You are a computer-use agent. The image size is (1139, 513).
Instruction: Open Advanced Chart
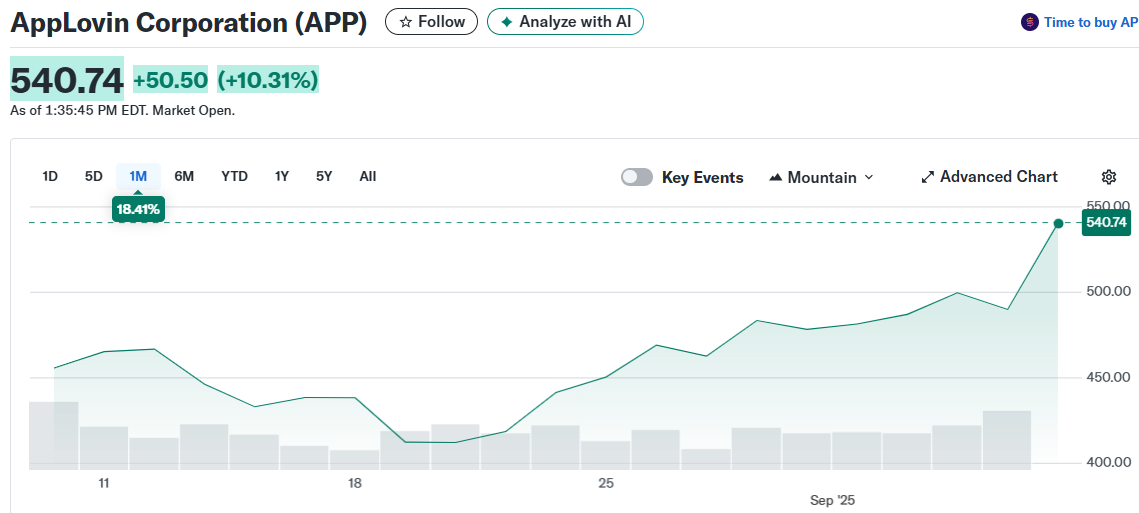[989, 177]
